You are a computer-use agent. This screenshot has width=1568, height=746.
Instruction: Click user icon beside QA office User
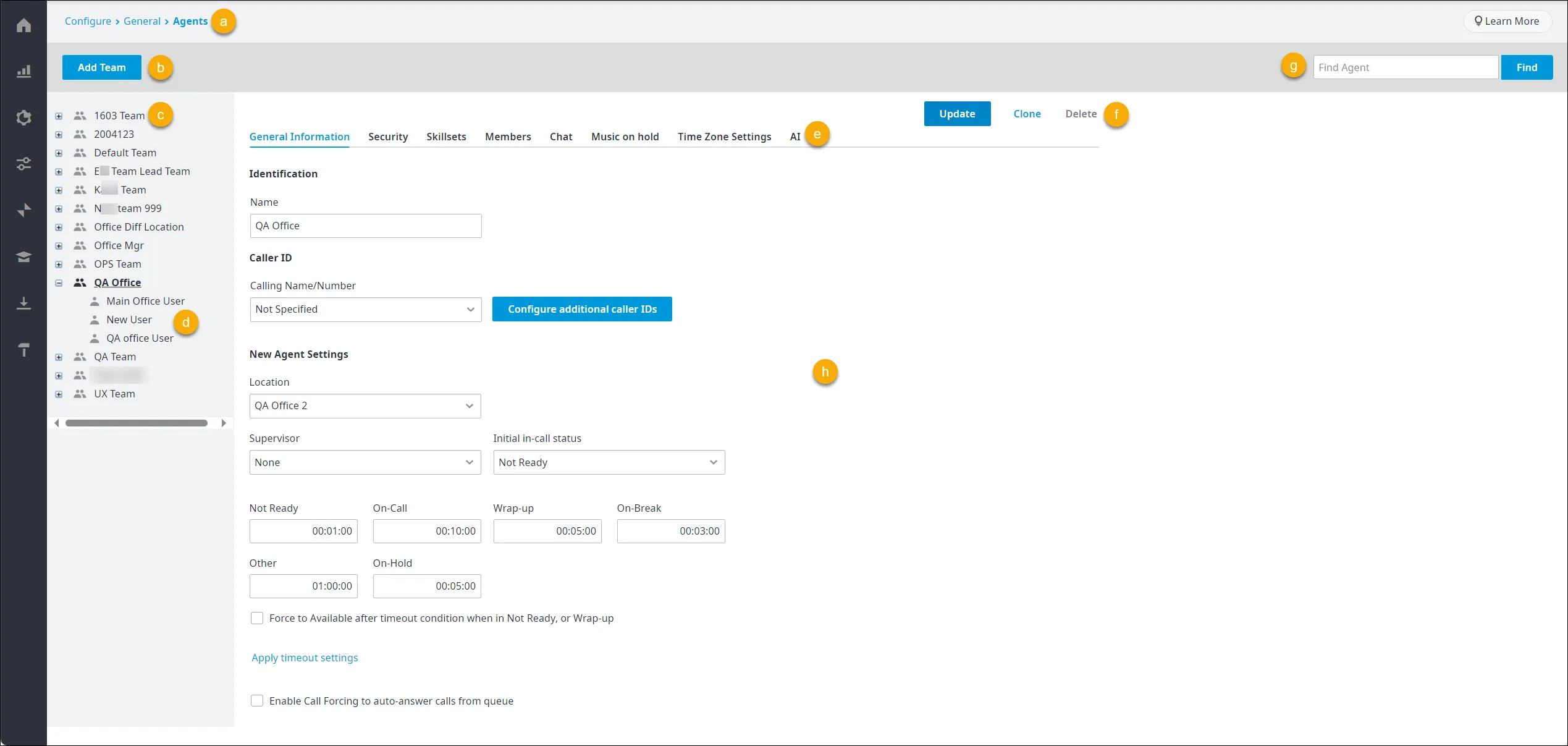pos(95,338)
